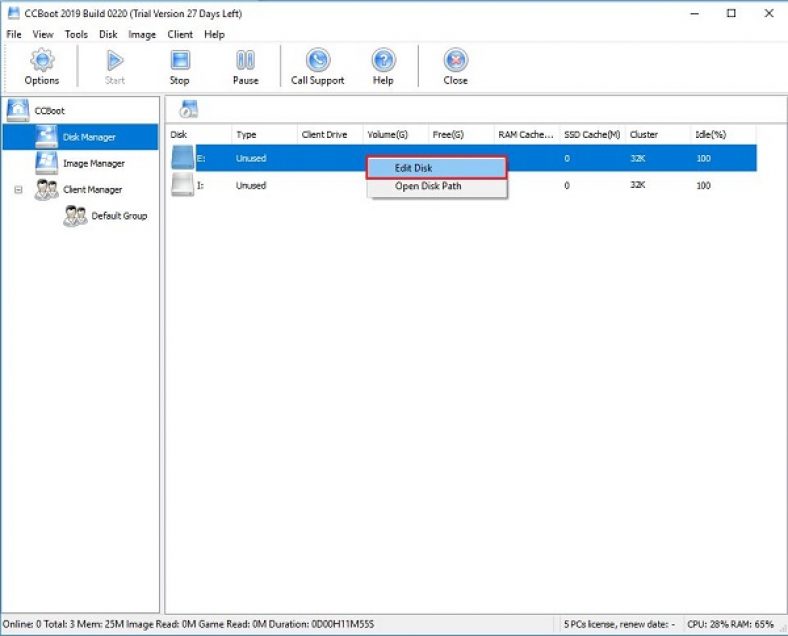The image size is (788, 636).
Task: Sort by the Cluster column header
Action: pyautogui.click(x=644, y=134)
